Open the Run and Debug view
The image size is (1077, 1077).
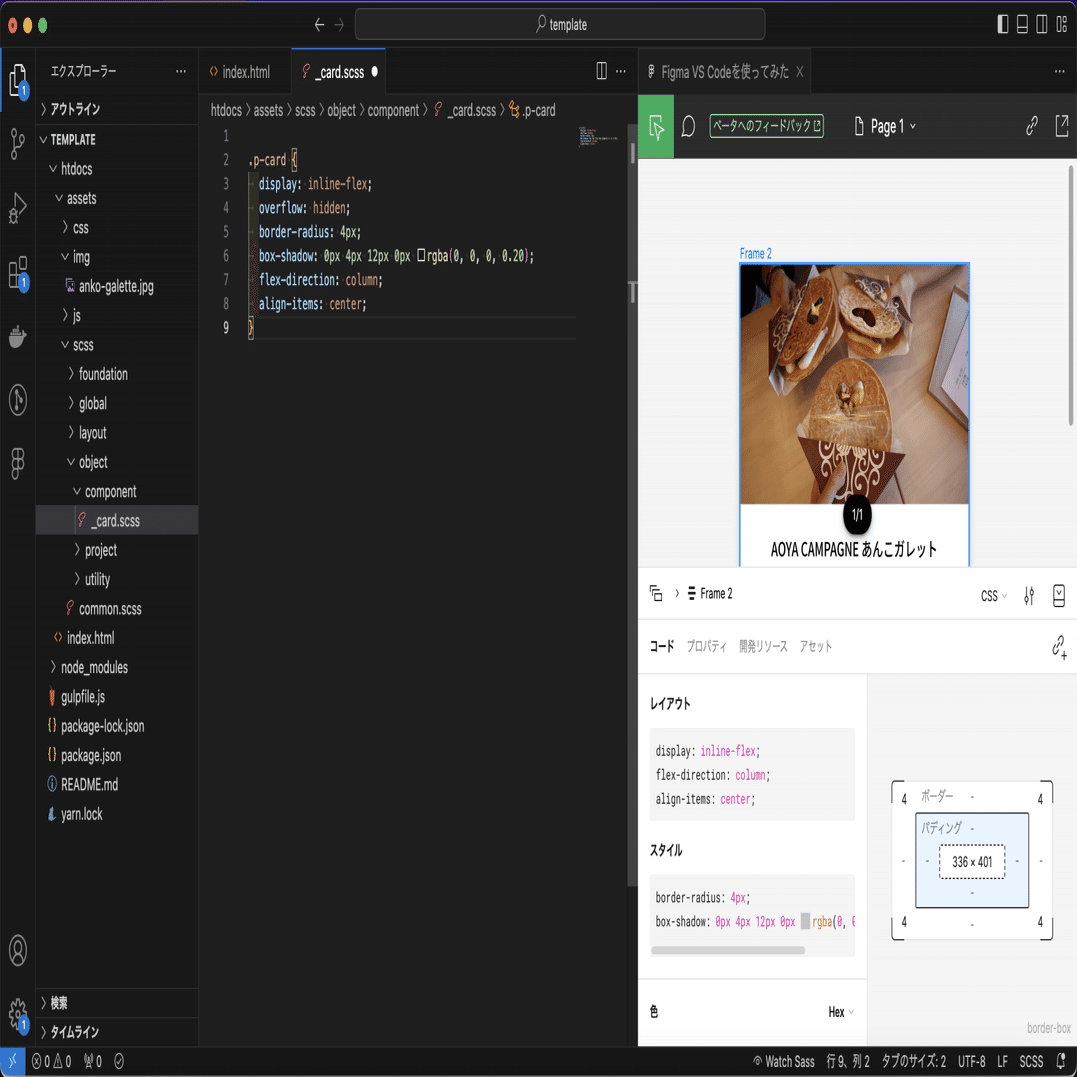coord(18,208)
